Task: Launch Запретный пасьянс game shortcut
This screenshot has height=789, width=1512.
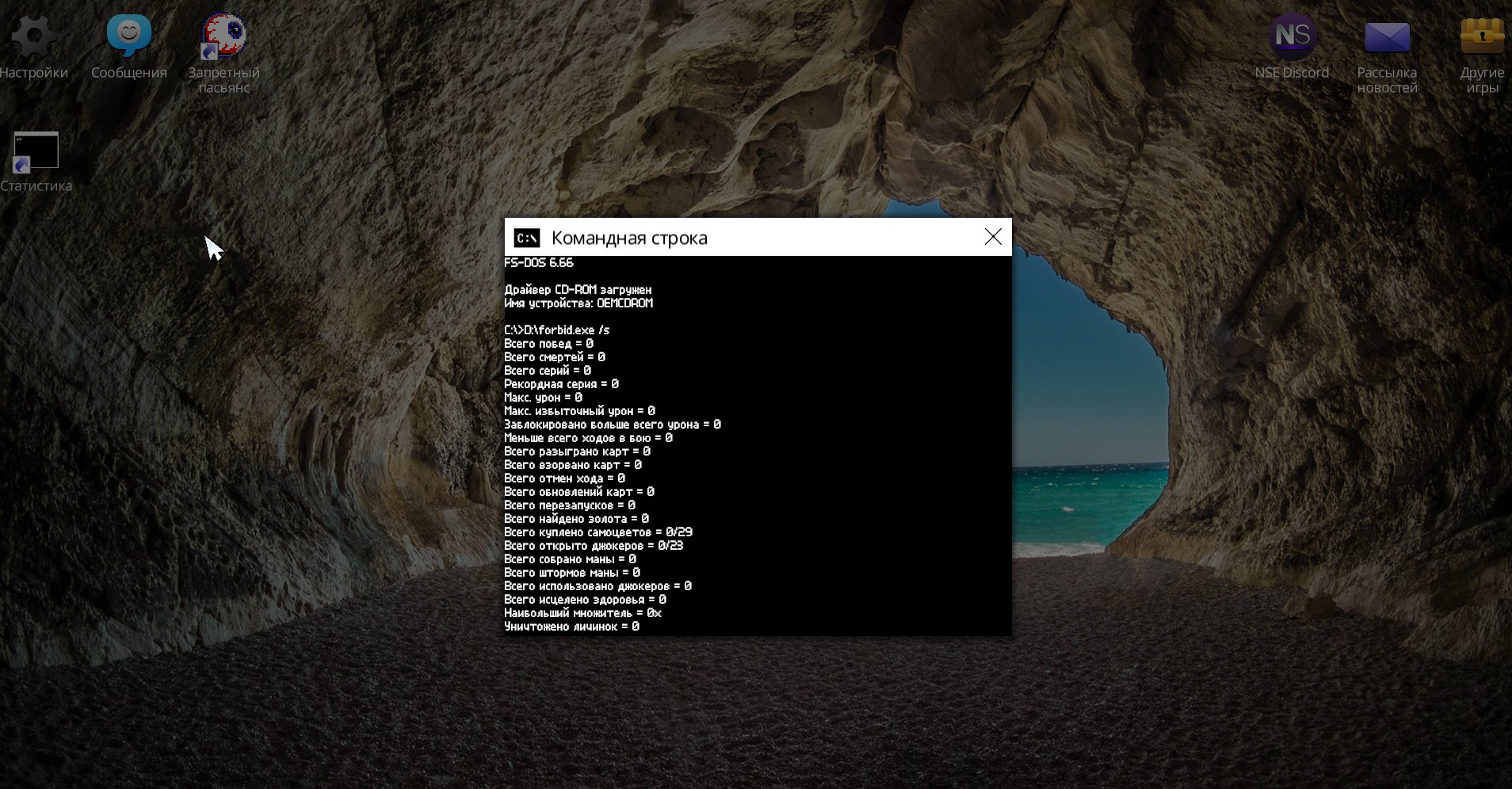Action: pos(223,36)
